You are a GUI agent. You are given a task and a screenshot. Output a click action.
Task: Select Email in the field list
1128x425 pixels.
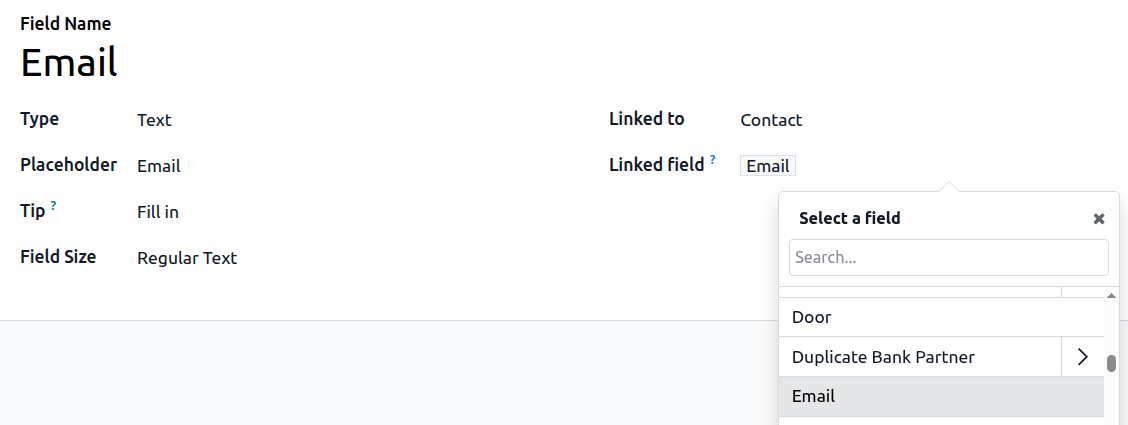coord(813,396)
